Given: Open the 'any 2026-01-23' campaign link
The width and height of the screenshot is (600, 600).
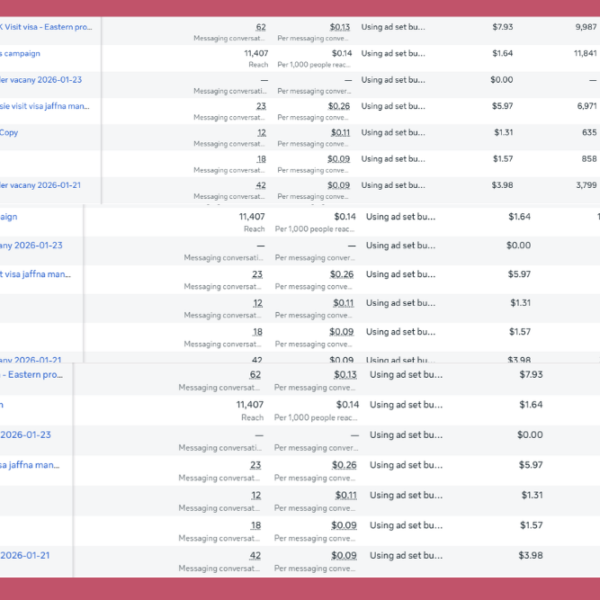Looking at the screenshot, I should pos(31,245).
